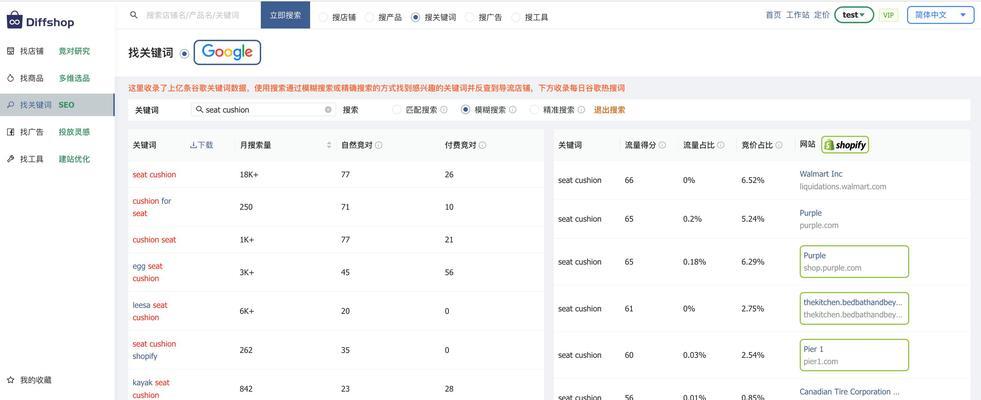Click info icon next to 流量得分

pos(663,145)
